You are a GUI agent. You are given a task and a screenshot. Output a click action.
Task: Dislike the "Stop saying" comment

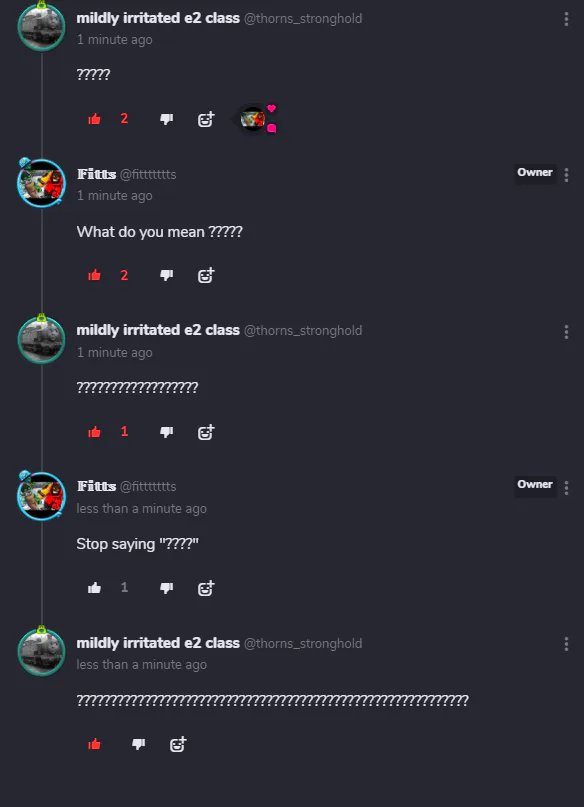point(166,588)
